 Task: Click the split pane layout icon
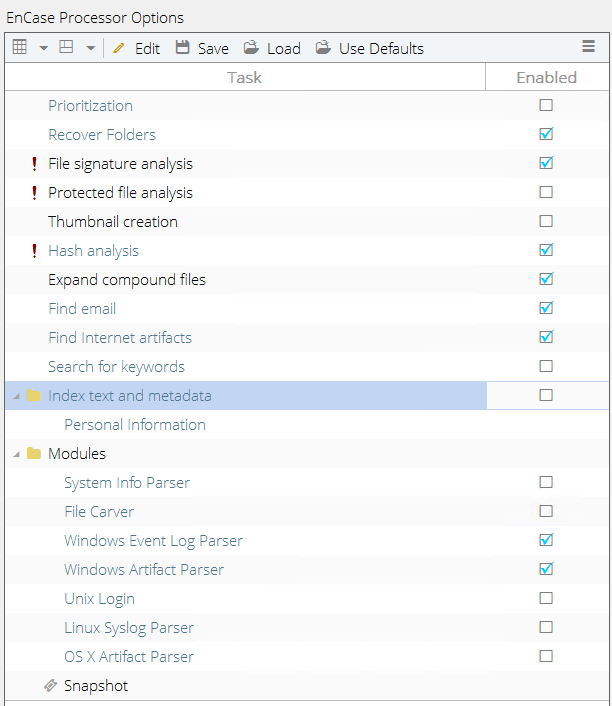(x=66, y=47)
